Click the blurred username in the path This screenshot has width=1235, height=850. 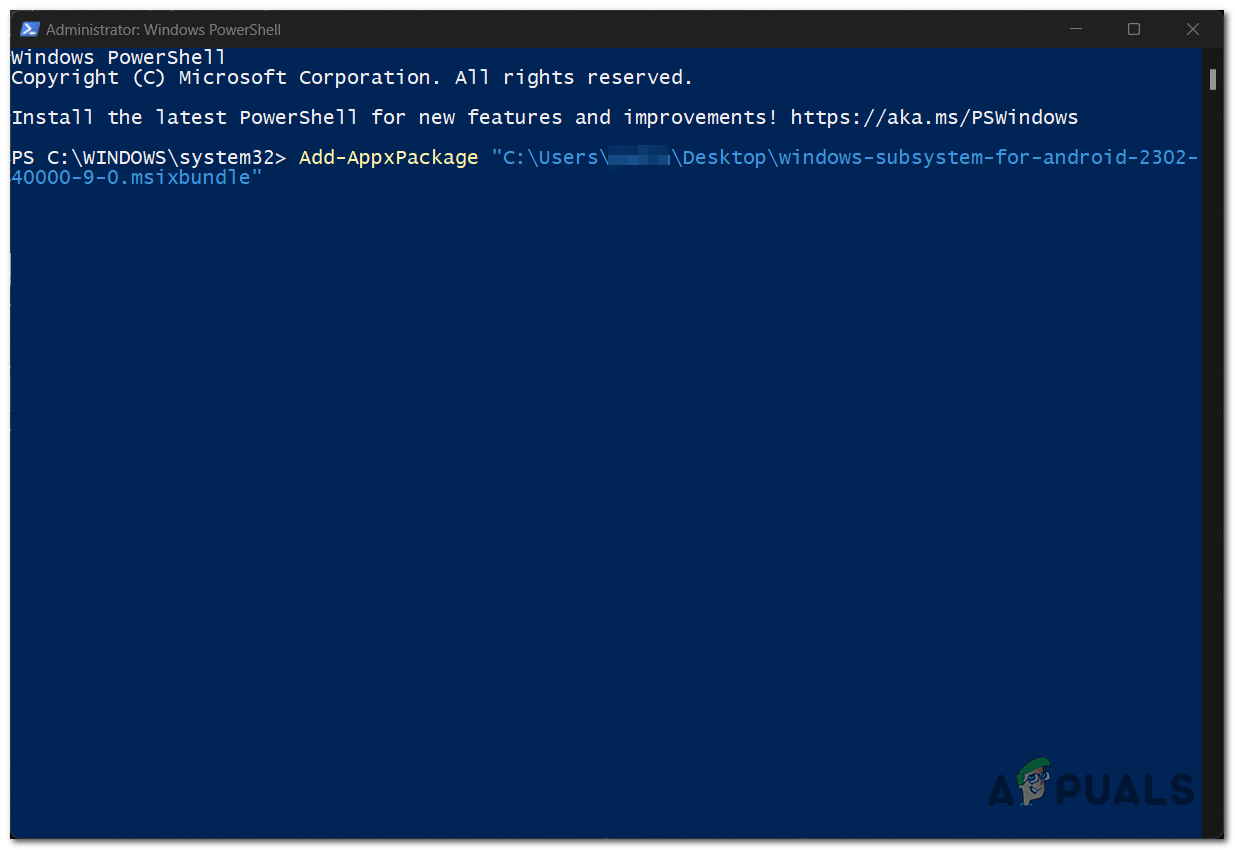point(640,157)
